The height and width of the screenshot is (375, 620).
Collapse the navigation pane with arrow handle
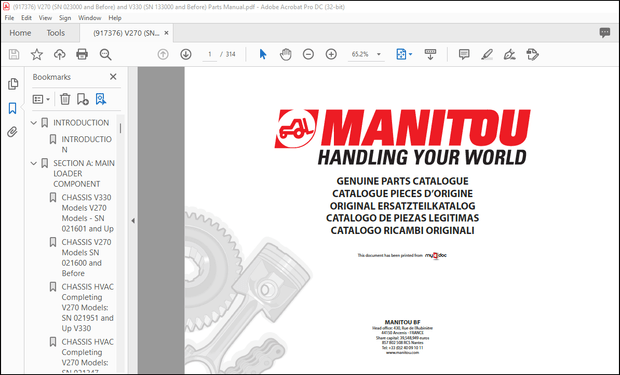[x=133, y=221]
